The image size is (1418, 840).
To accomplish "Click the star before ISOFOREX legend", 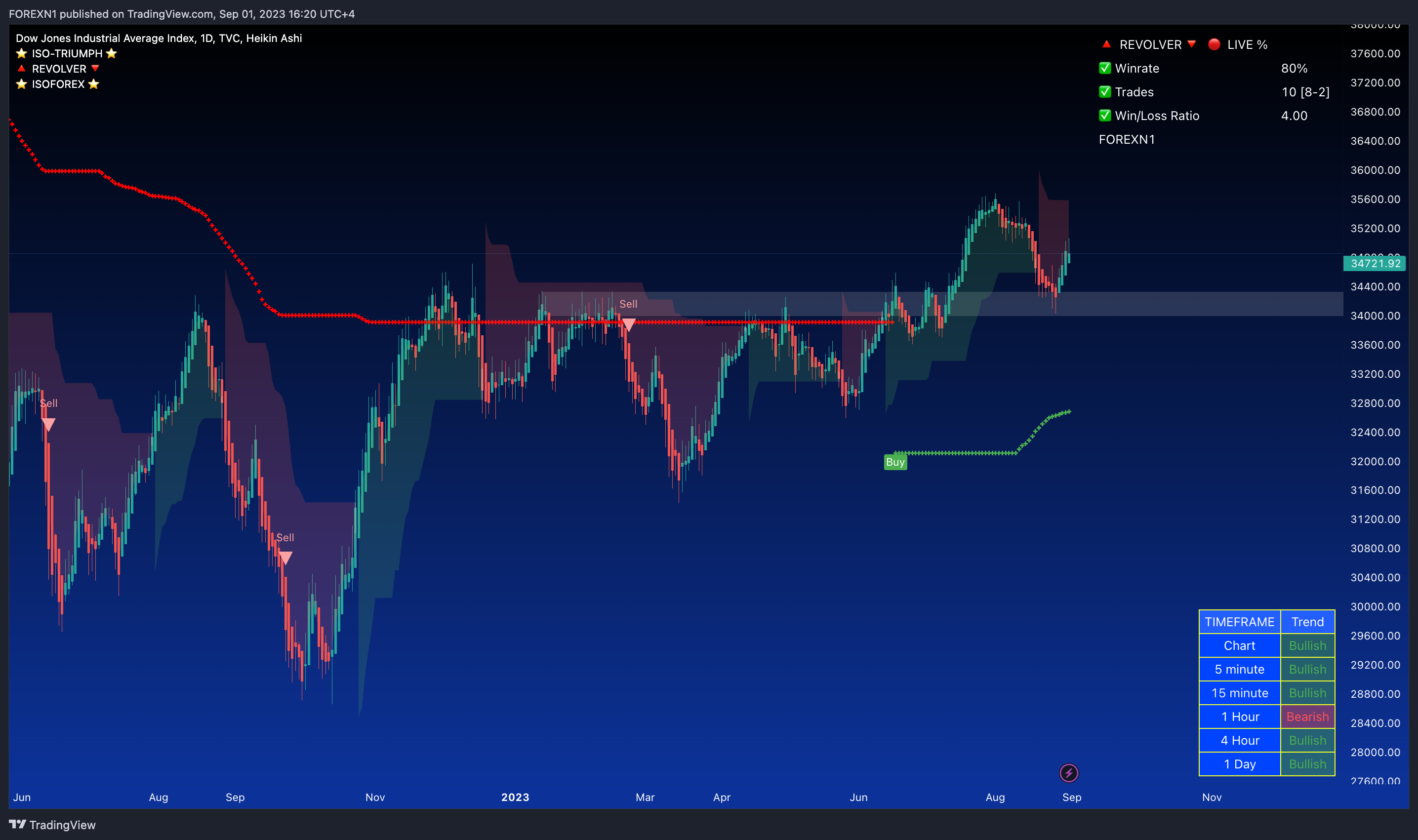I will click(22, 84).
